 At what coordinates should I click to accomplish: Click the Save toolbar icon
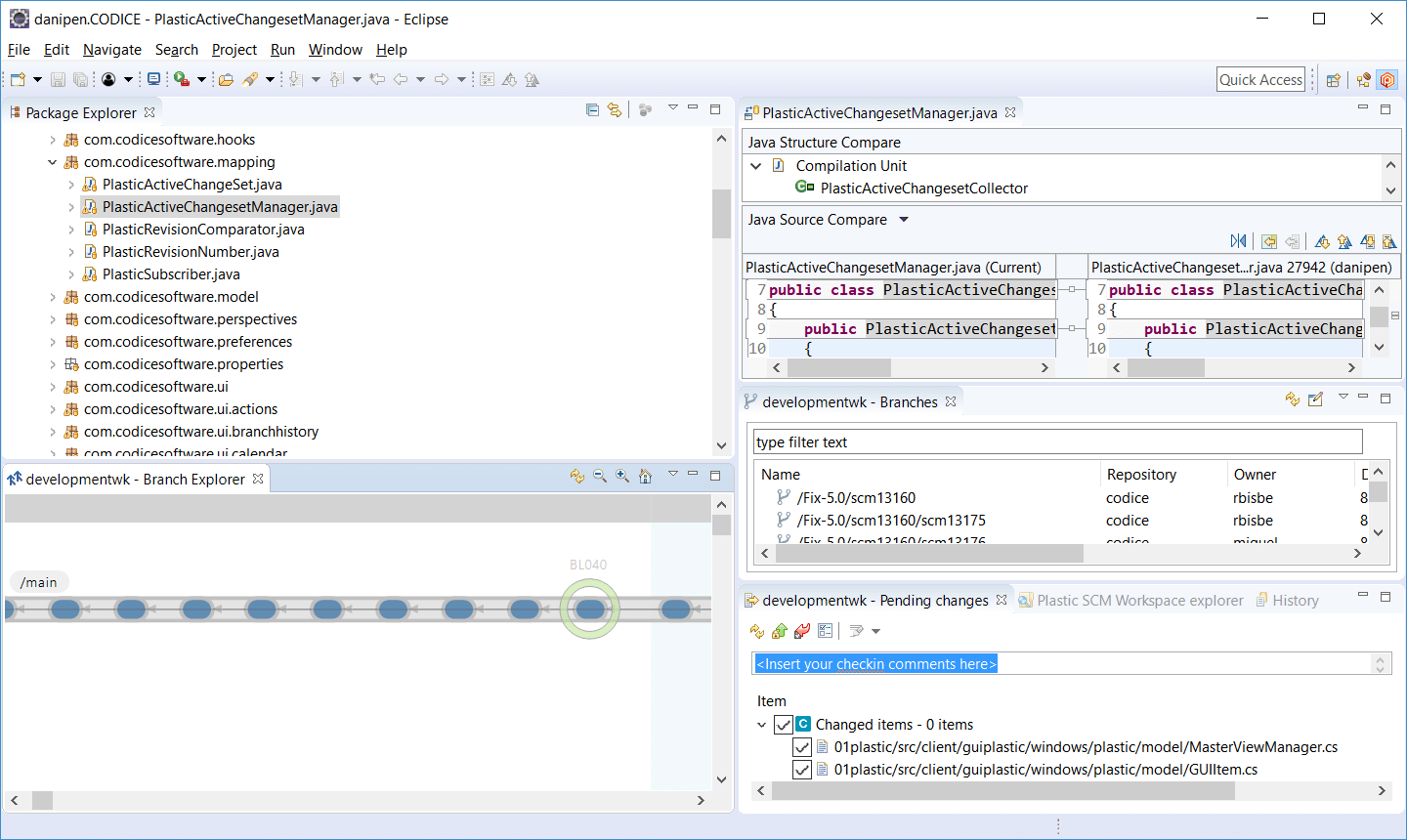coord(58,79)
